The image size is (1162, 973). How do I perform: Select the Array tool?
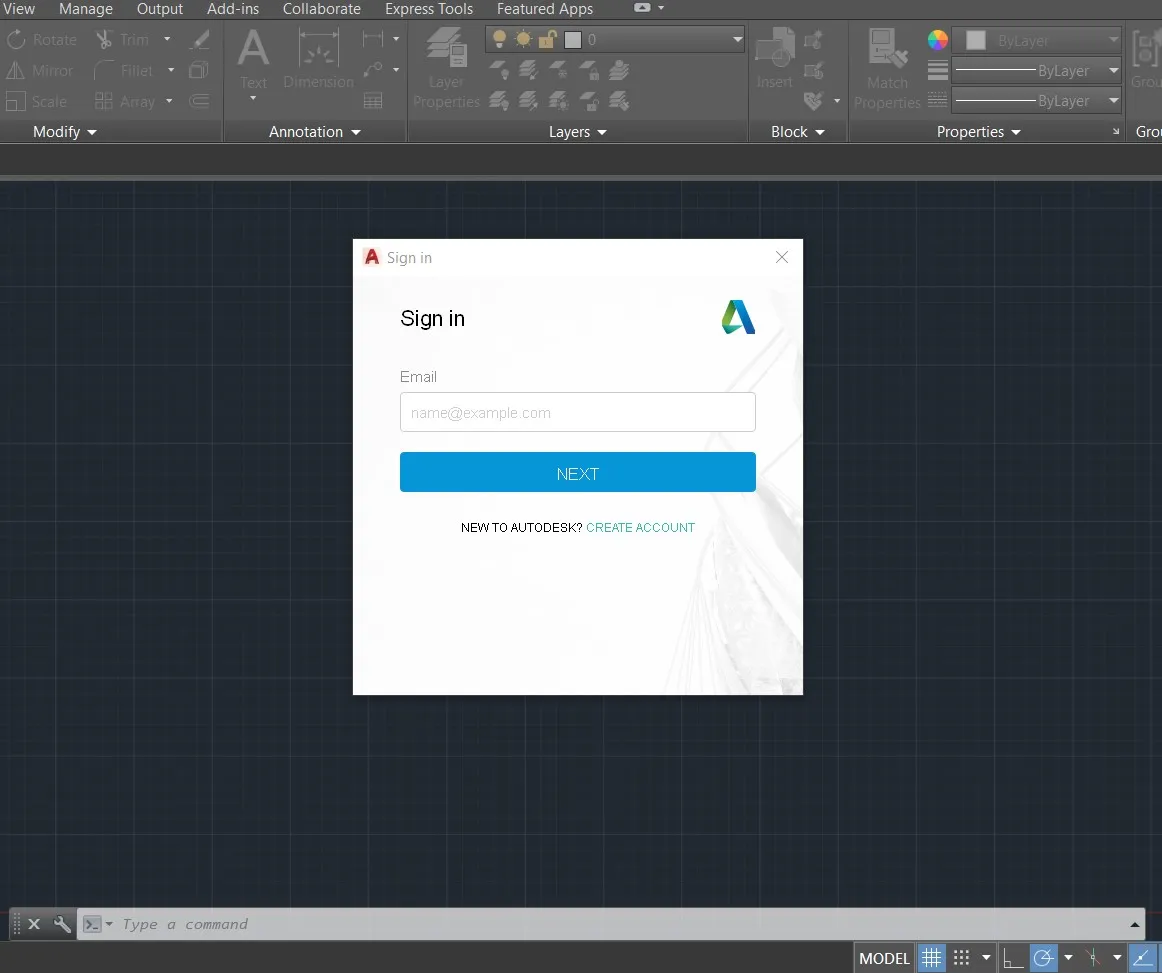(x=133, y=101)
